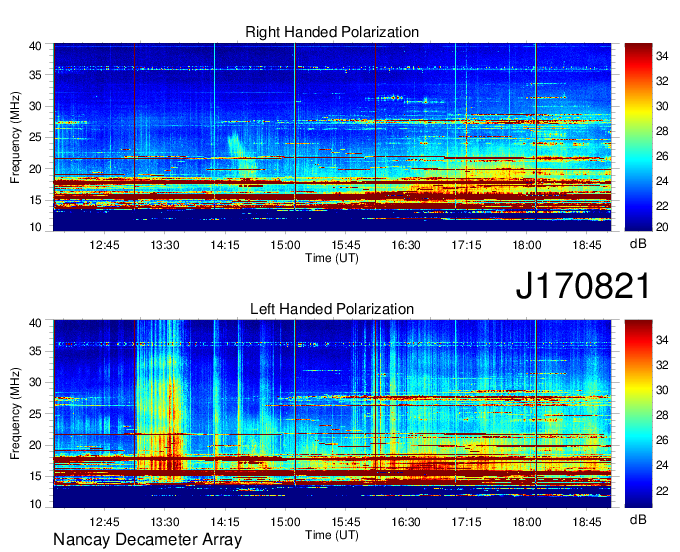The width and height of the screenshot is (680, 552).
Task: Click the 15:00 tick label on upper plot
Action: 285,245
